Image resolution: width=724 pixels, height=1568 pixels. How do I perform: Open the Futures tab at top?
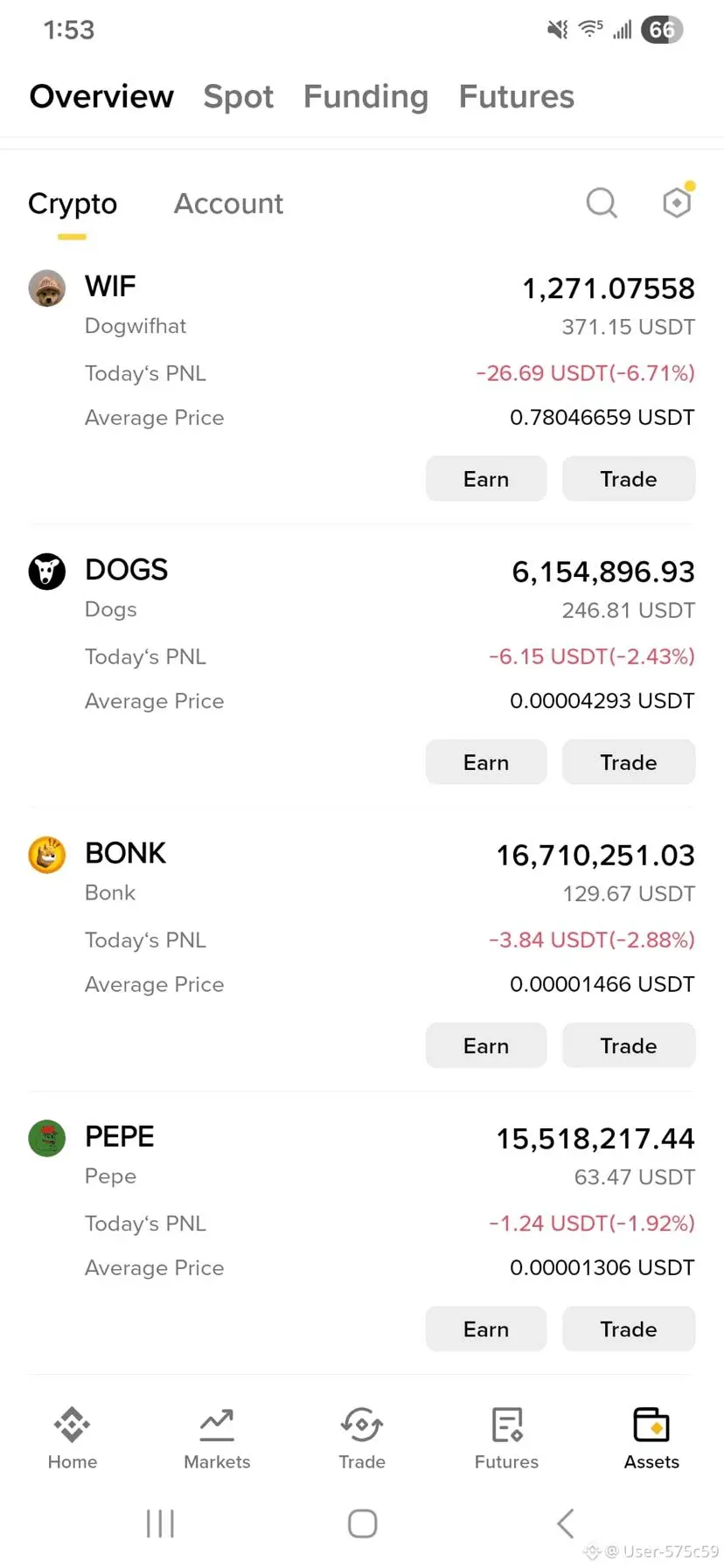pos(516,97)
